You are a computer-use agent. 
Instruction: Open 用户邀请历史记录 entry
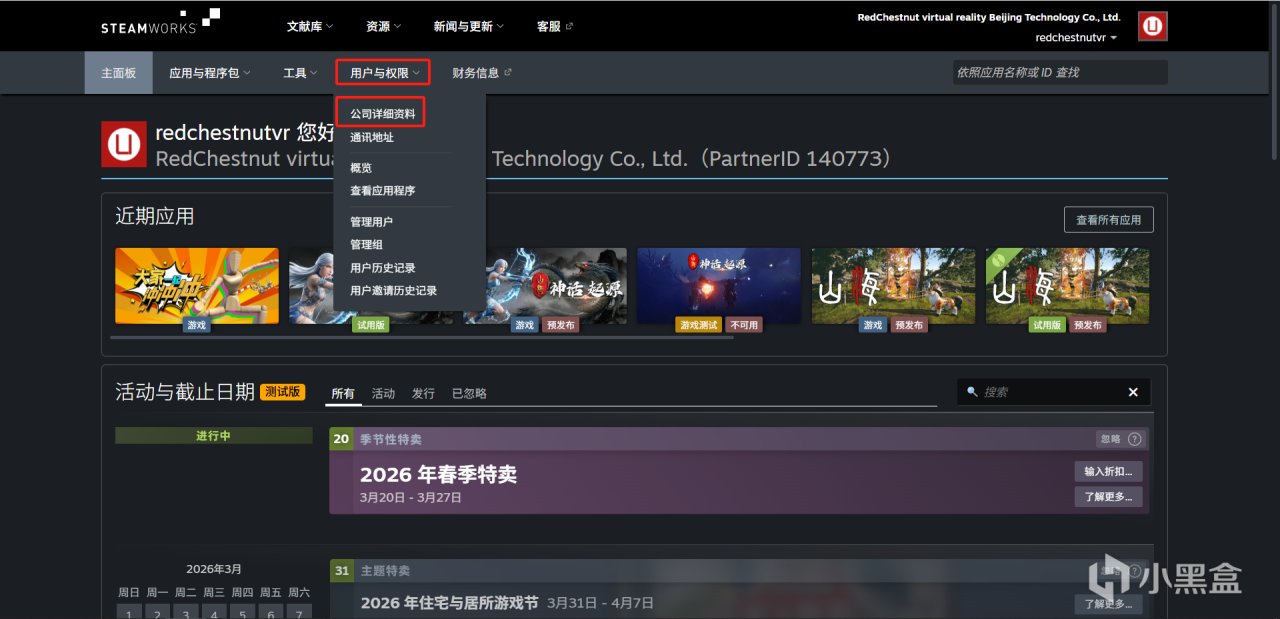393,290
